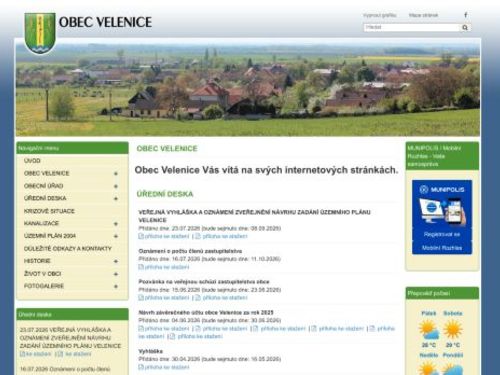This screenshot has height=375, width=500.
Task: Open the Mapa stránek link
Action: 423,15
